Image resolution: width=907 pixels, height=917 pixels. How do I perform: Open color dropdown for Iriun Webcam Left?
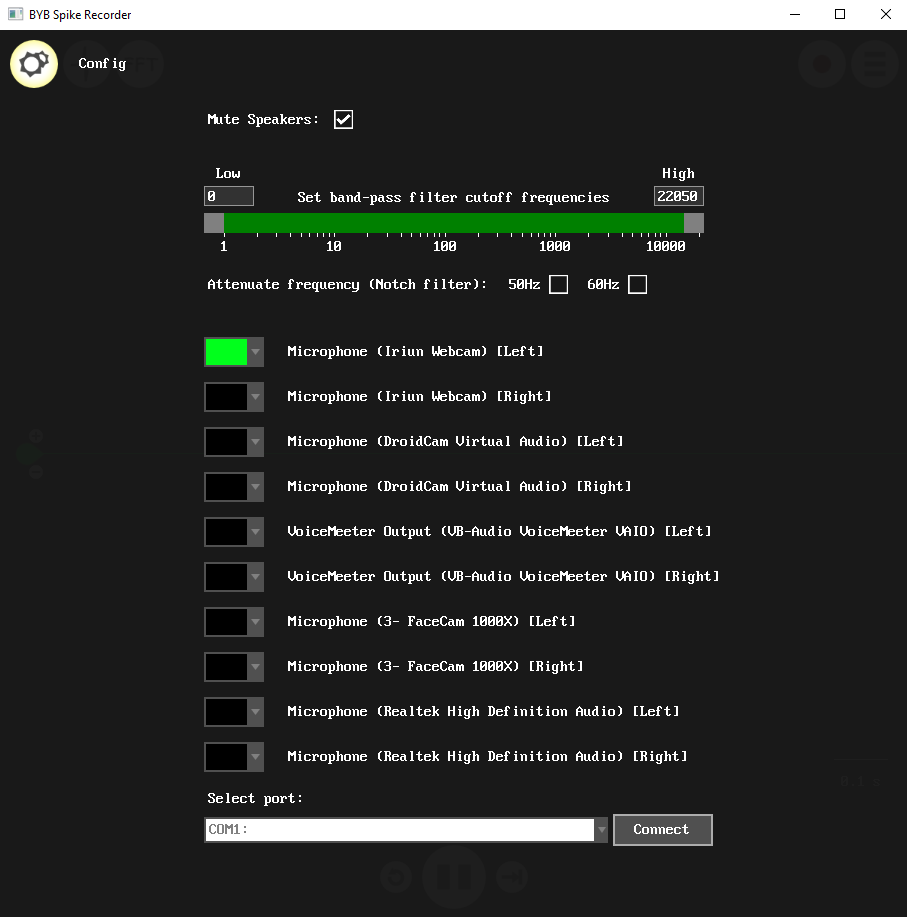[256, 352]
